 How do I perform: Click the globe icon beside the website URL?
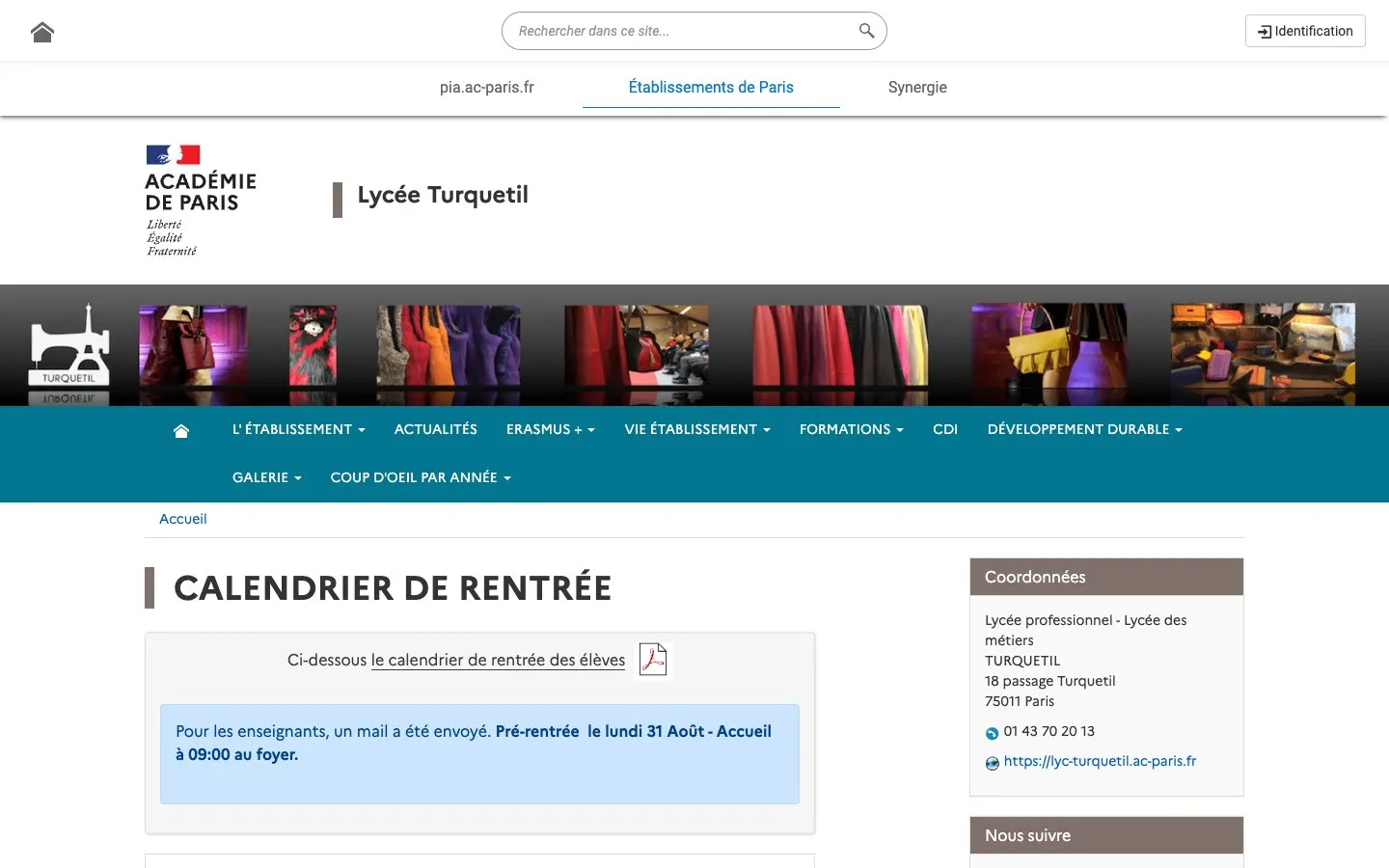pos(992,763)
